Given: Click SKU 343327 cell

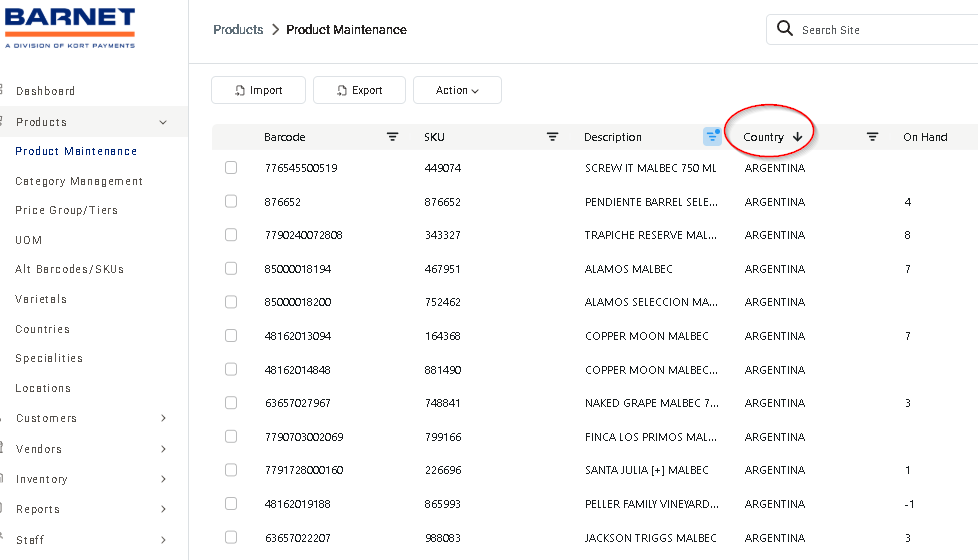Looking at the screenshot, I should pos(442,235).
